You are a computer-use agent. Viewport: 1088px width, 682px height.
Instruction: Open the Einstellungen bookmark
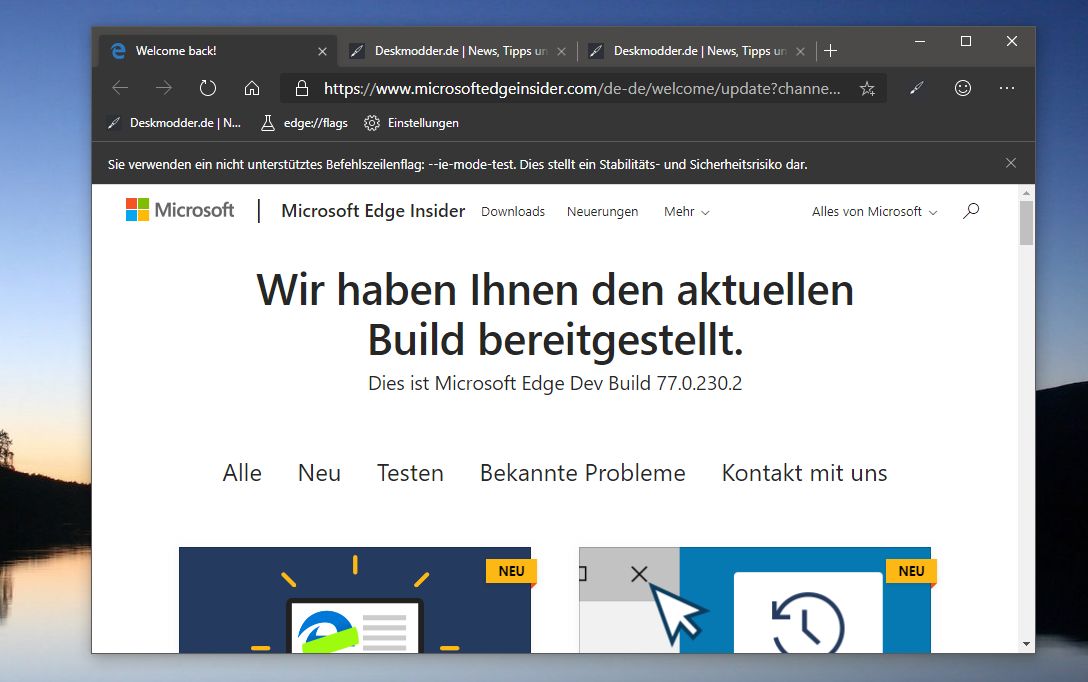411,123
